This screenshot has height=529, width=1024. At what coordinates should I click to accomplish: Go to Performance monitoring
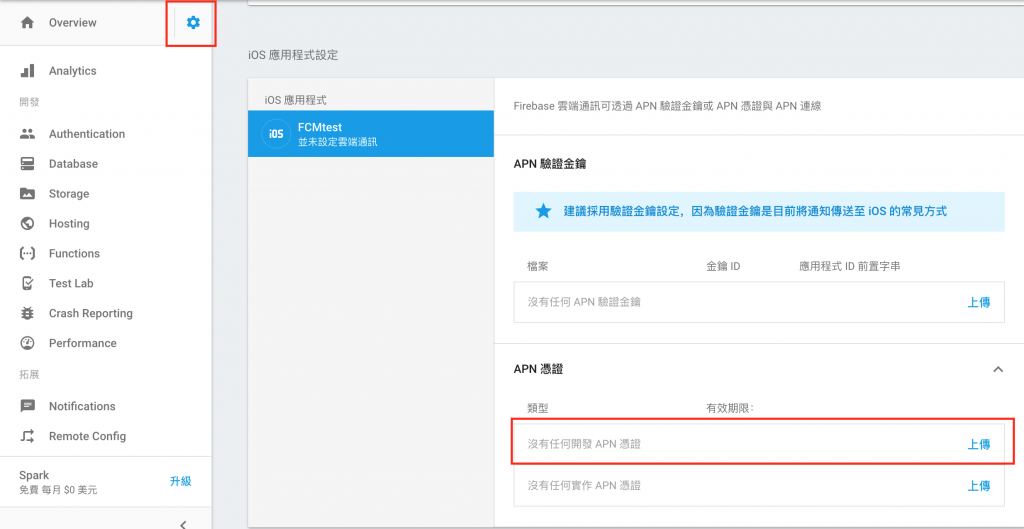click(x=82, y=343)
